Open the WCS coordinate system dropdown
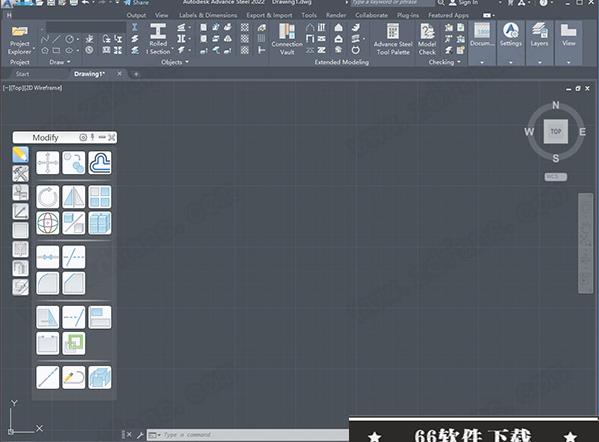The image size is (599, 442). [x=555, y=177]
